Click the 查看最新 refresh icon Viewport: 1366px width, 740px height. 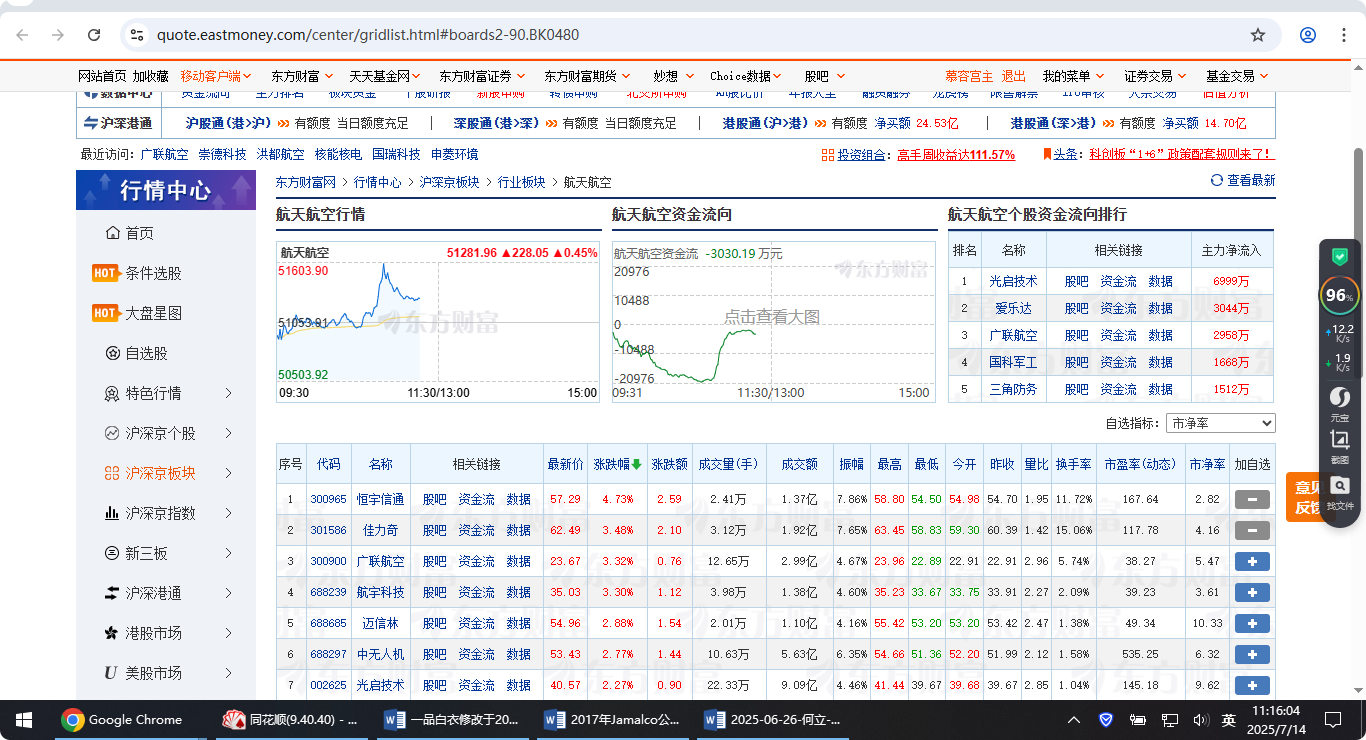tap(1217, 180)
